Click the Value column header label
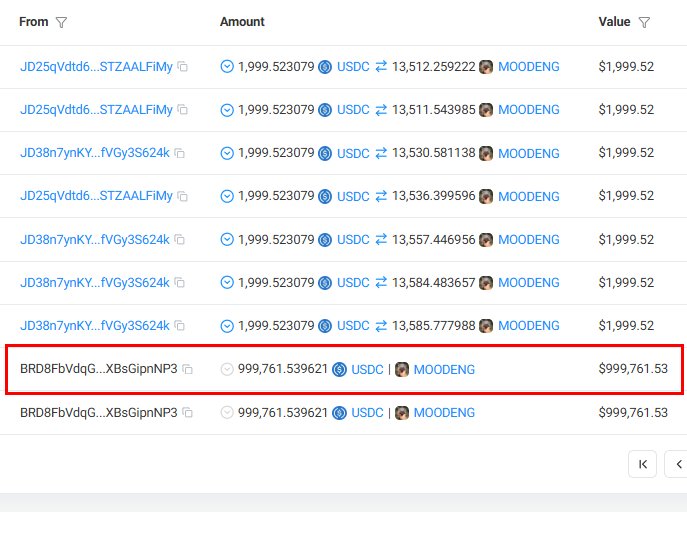The height and width of the screenshot is (554, 687). pyautogui.click(x=614, y=22)
